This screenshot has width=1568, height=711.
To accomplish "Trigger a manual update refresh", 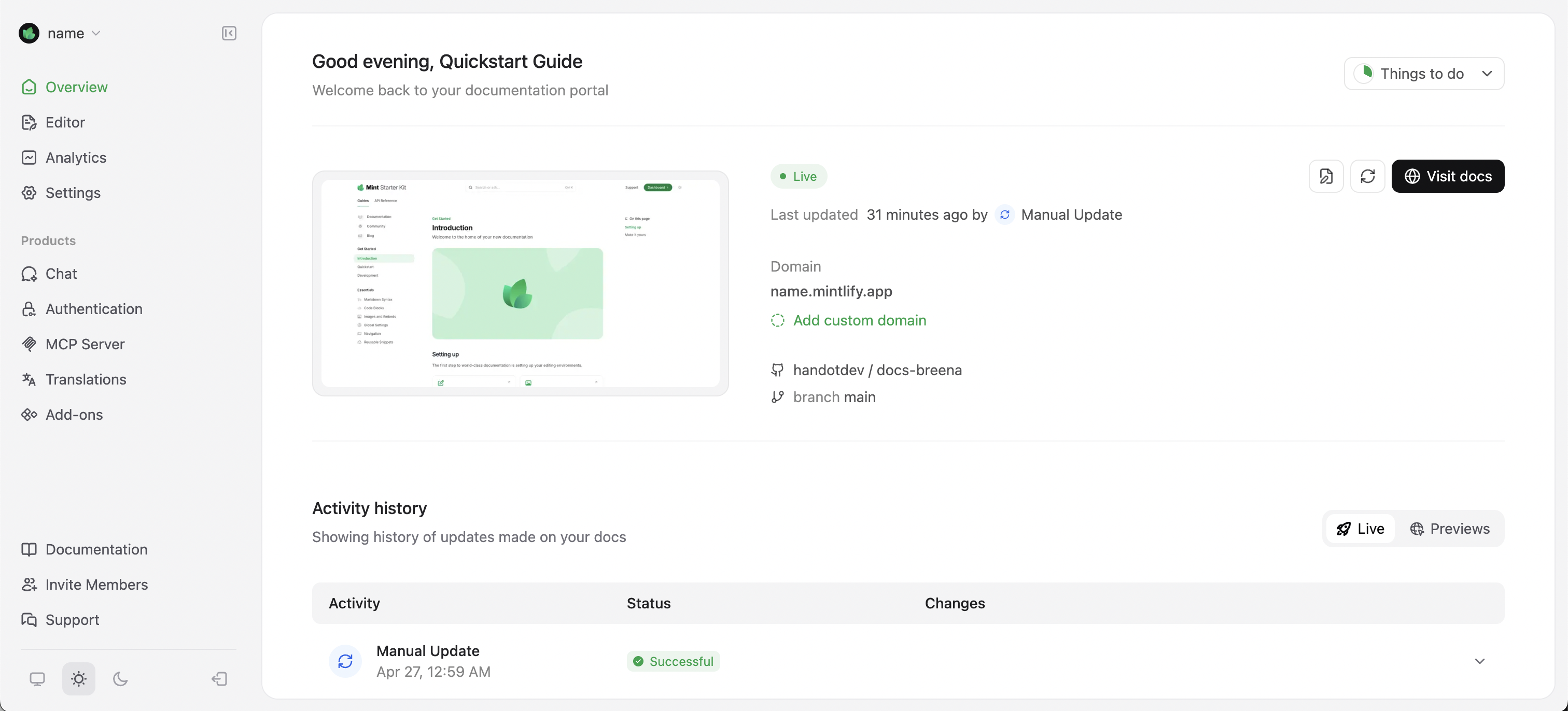I will (x=1368, y=176).
